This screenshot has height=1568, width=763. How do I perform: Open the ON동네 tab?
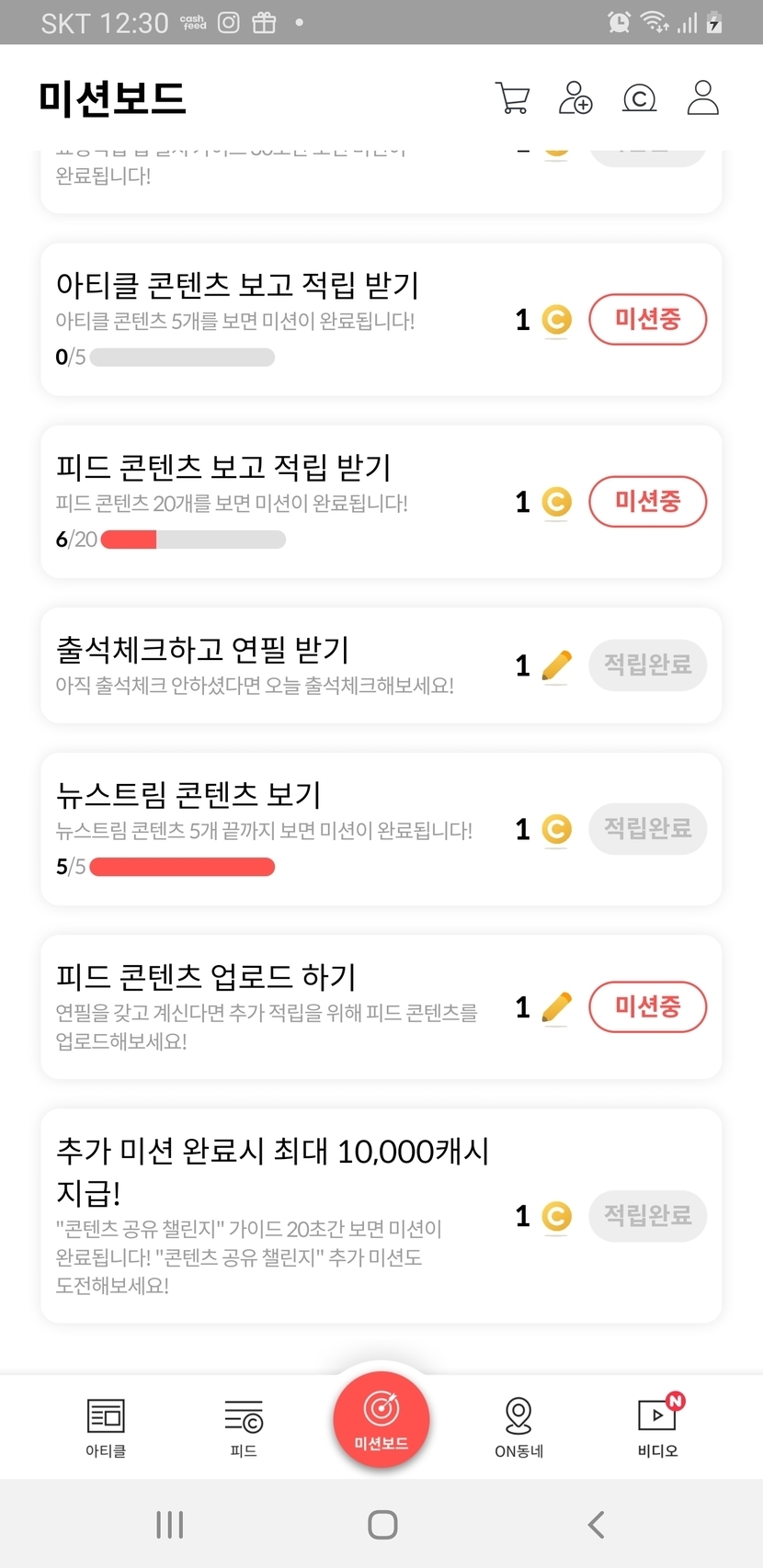pos(519,1427)
